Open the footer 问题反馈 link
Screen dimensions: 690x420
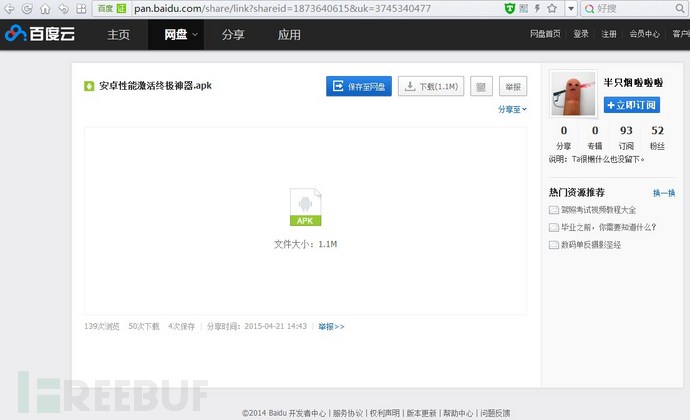tap(495, 413)
